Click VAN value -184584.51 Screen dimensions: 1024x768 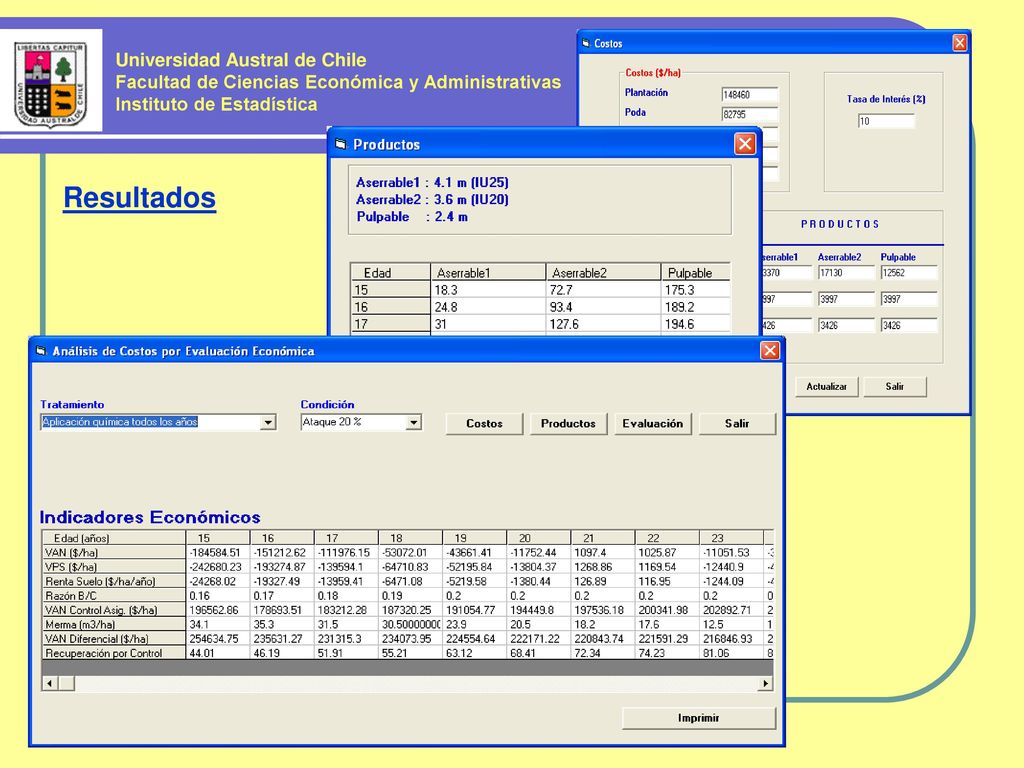(x=217, y=552)
